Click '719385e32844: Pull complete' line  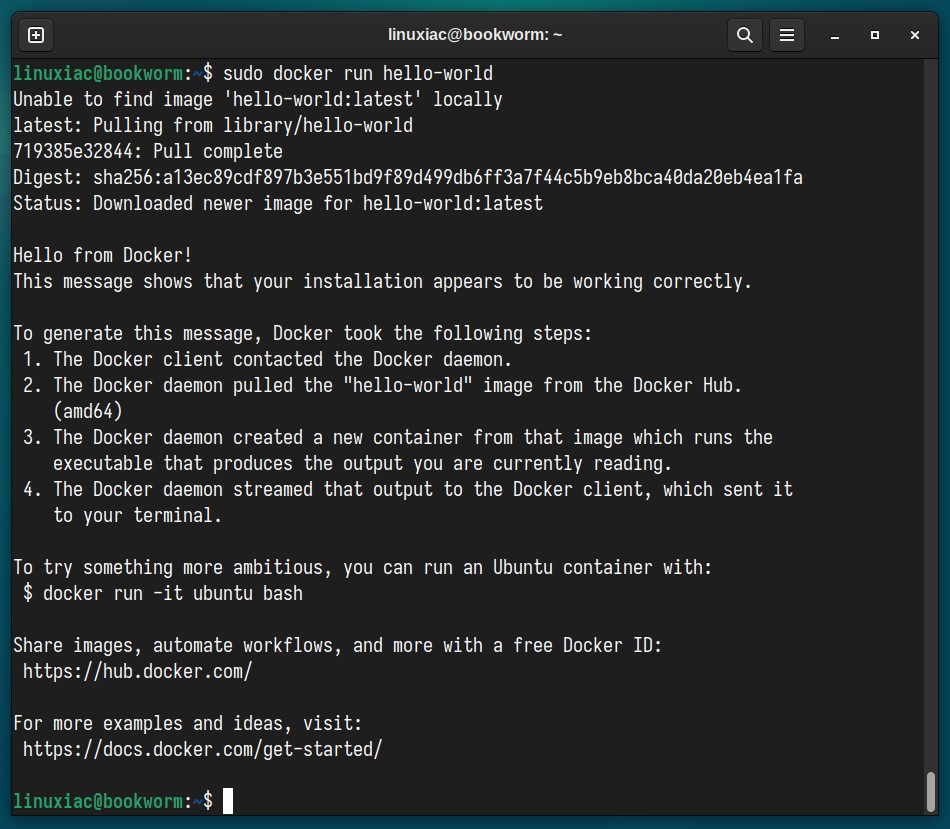[x=148, y=151]
